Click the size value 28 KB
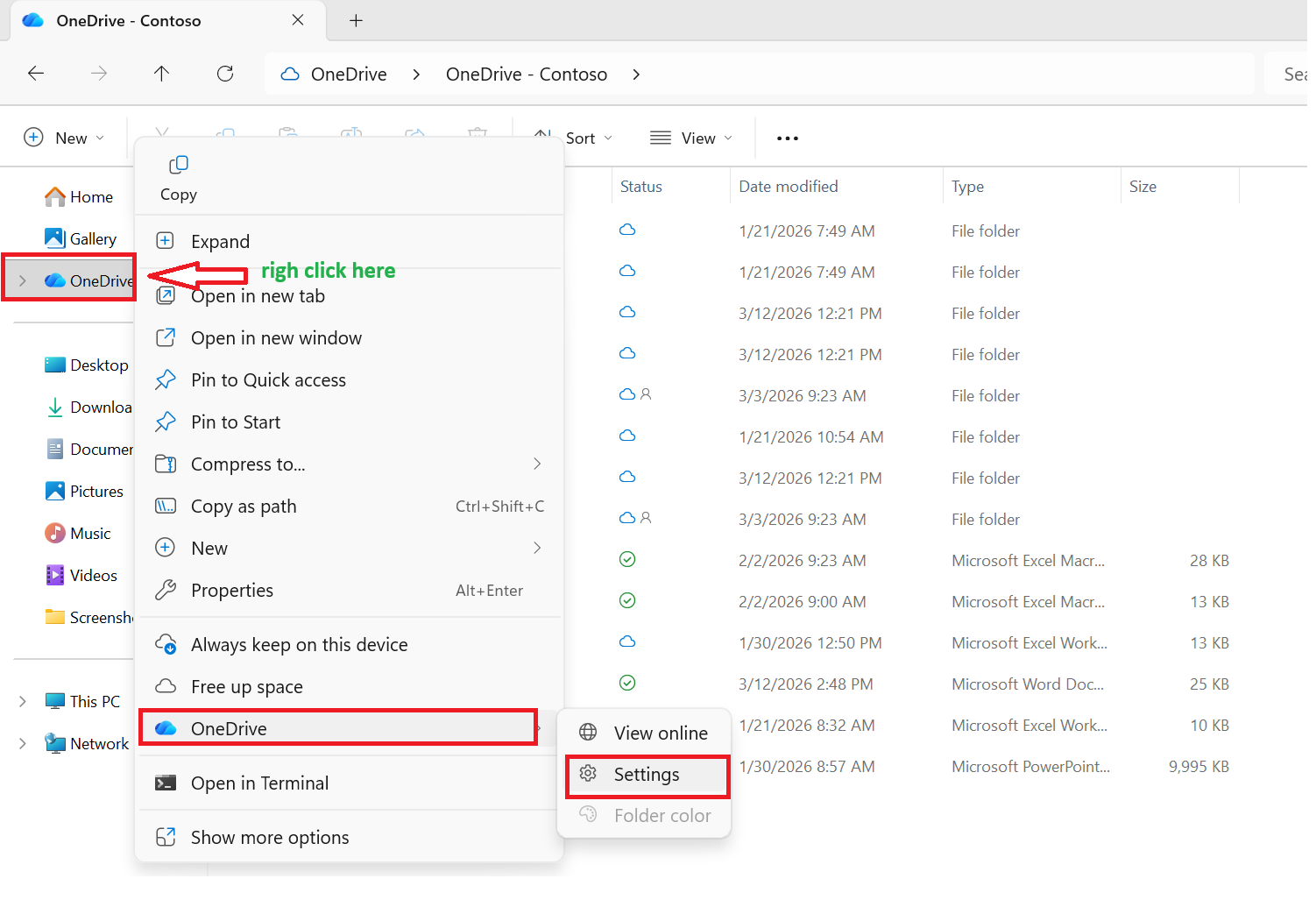1316x900 pixels. click(x=1210, y=561)
